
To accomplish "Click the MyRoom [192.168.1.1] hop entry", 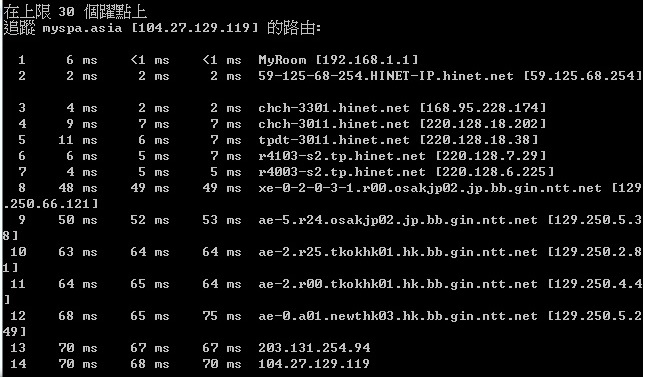I will click(x=338, y=60).
